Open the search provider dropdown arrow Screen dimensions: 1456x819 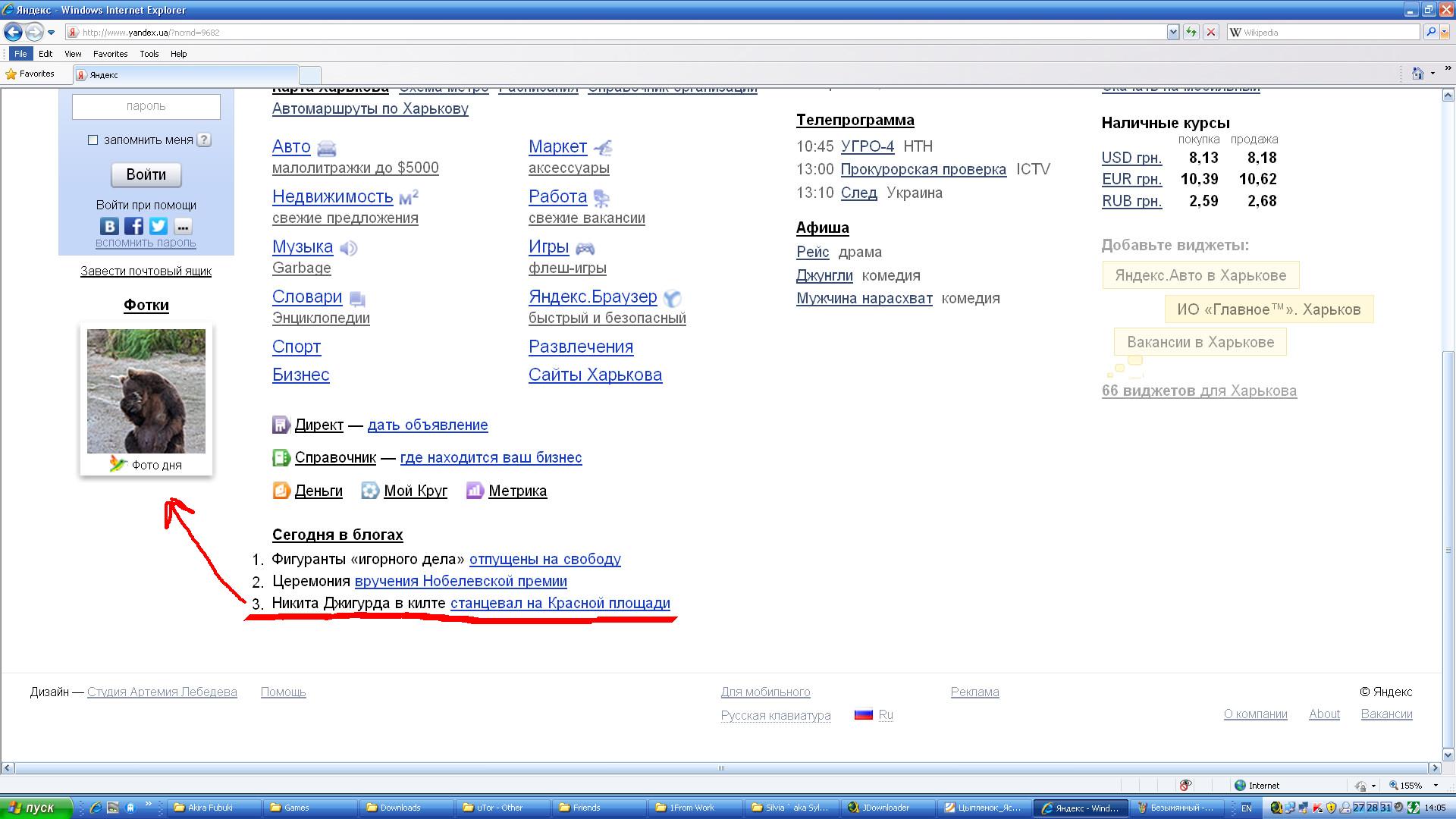[1445, 33]
